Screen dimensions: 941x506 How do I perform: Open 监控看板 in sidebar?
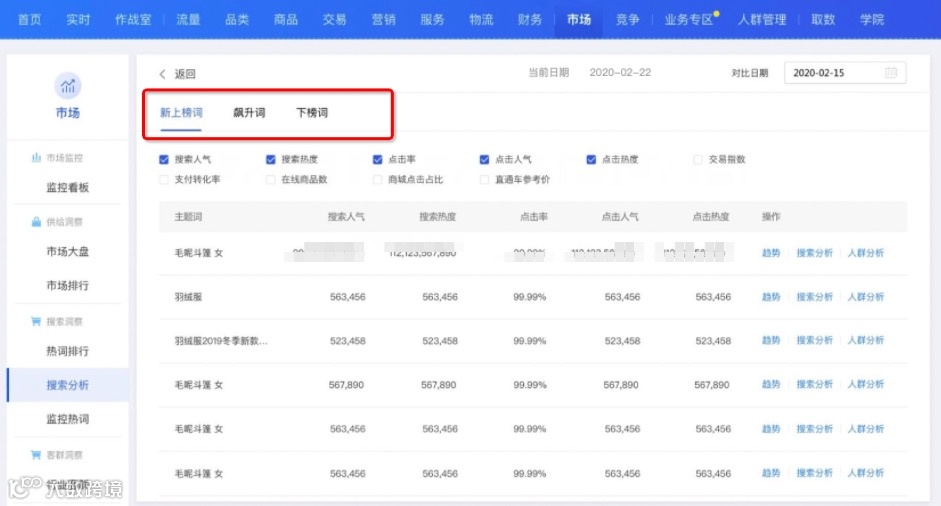pyautogui.click(x=68, y=187)
